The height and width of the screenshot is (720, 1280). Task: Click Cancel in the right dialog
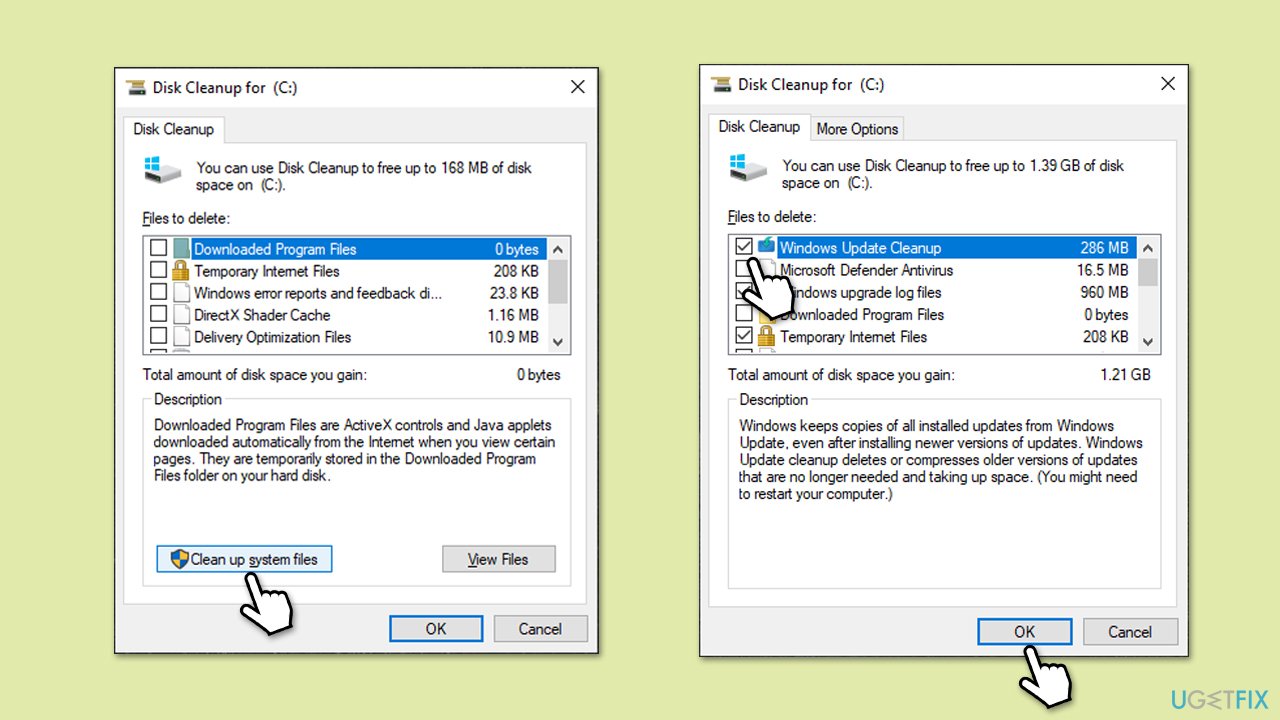(1129, 632)
